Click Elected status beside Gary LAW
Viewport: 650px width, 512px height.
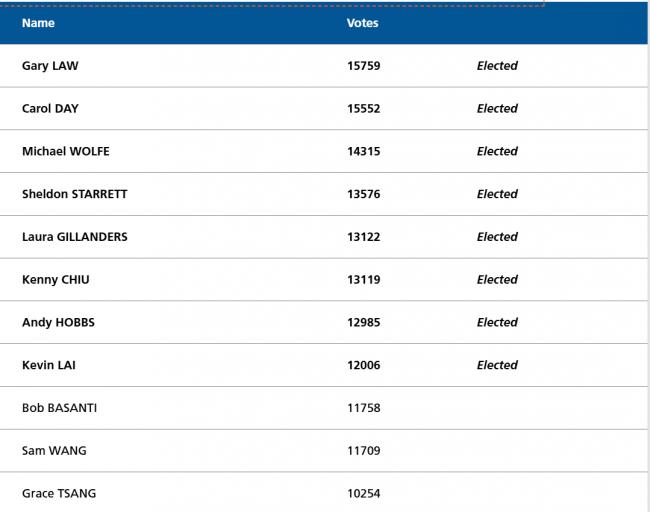tap(497, 66)
